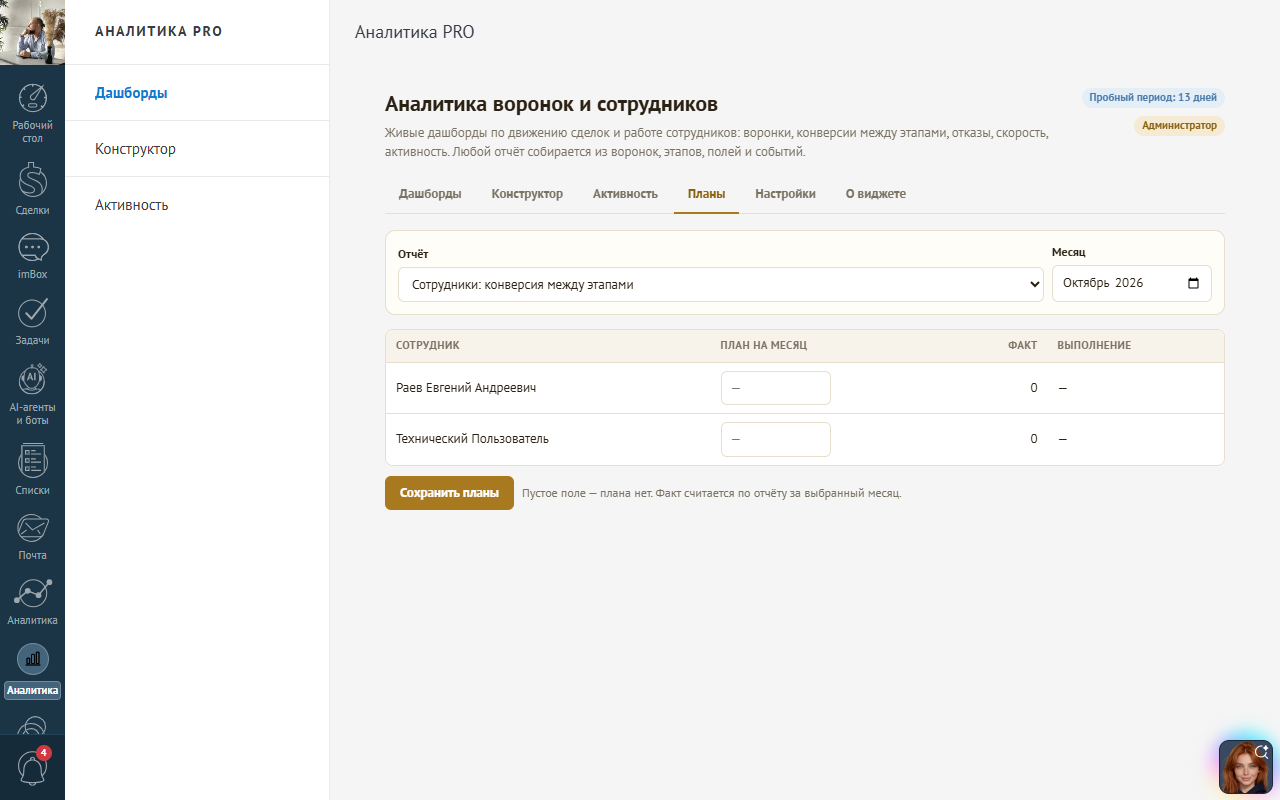Click fact value 0 for Раев Евгений Андреевич
Viewport: 1280px width, 800px height.
[x=1034, y=388]
